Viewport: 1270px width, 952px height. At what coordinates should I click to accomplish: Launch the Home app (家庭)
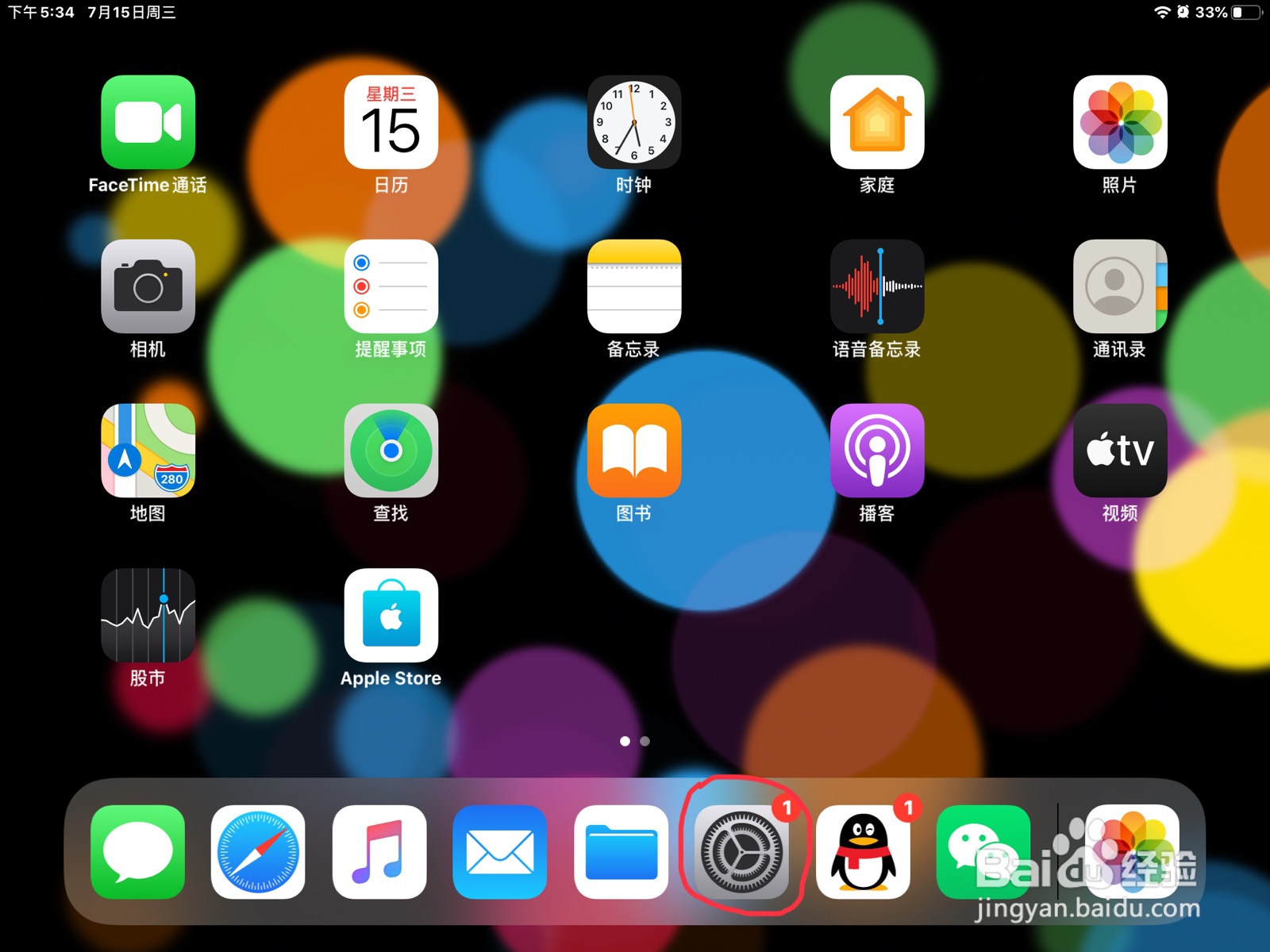click(x=876, y=122)
